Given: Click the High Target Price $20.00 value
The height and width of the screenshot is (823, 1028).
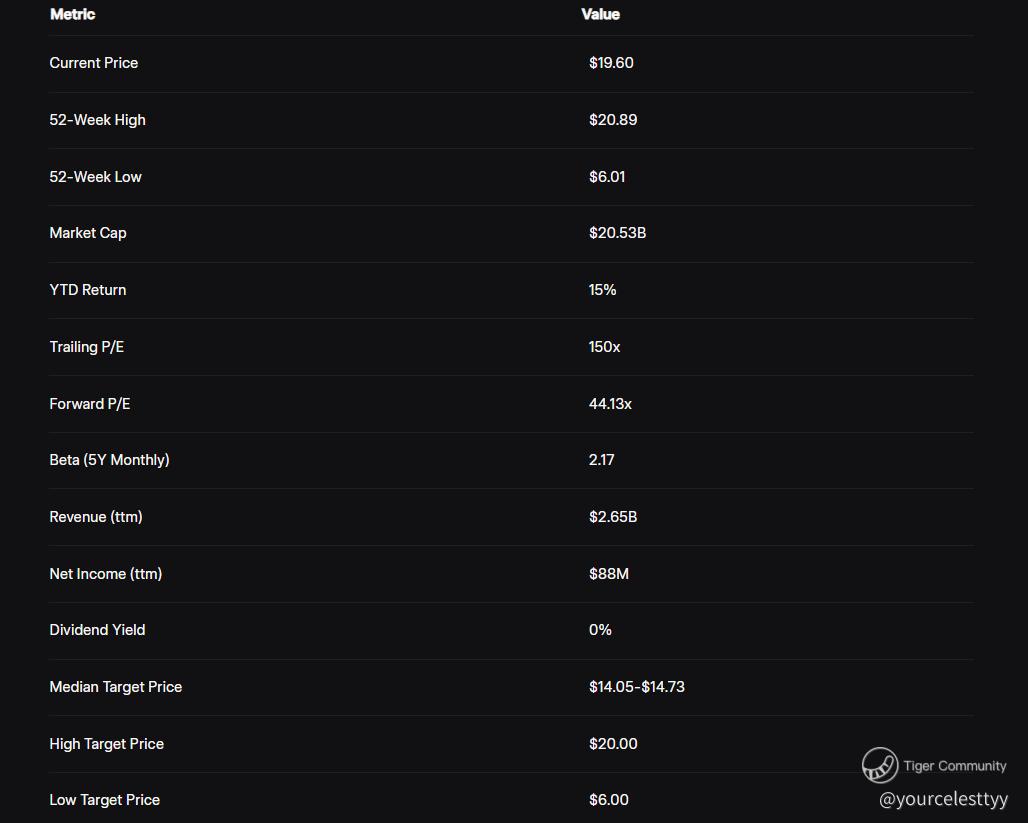Looking at the screenshot, I should pos(613,744).
